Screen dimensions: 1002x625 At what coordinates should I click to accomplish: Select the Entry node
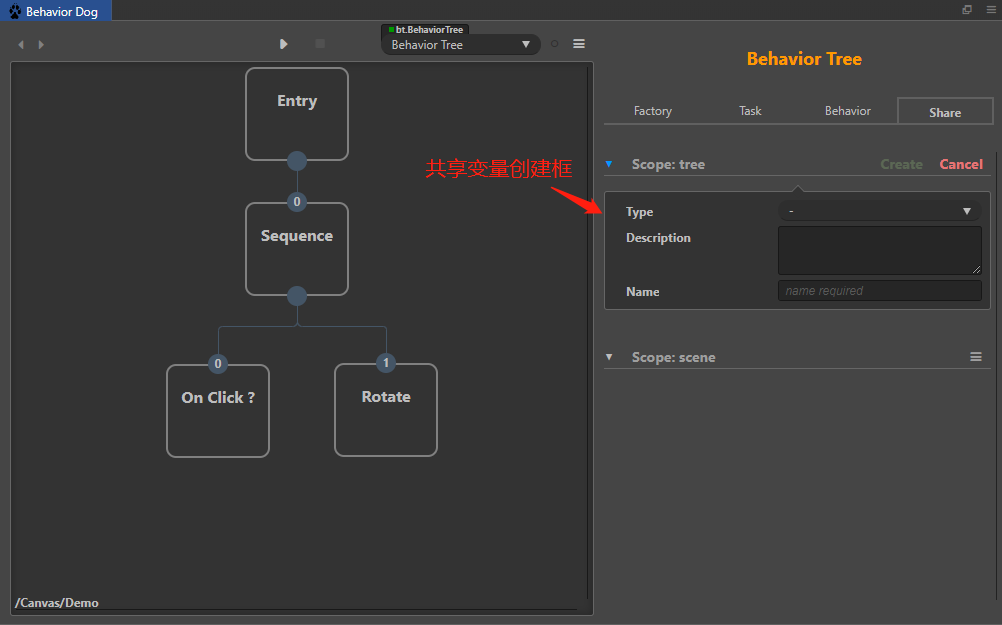pyautogui.click(x=297, y=114)
